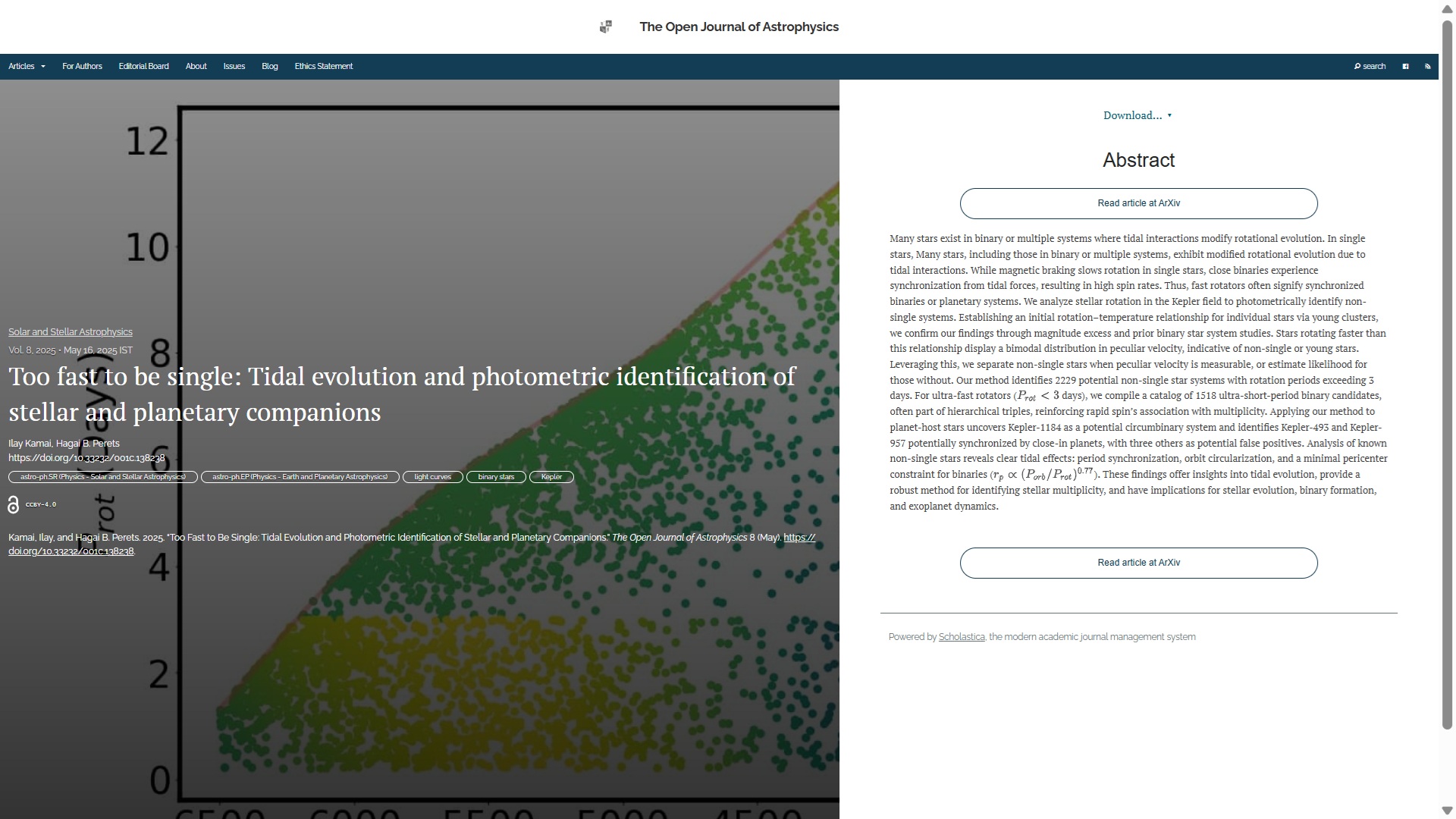Open the For Authors menu item
This screenshot has height=819, width=1456.
(82, 67)
